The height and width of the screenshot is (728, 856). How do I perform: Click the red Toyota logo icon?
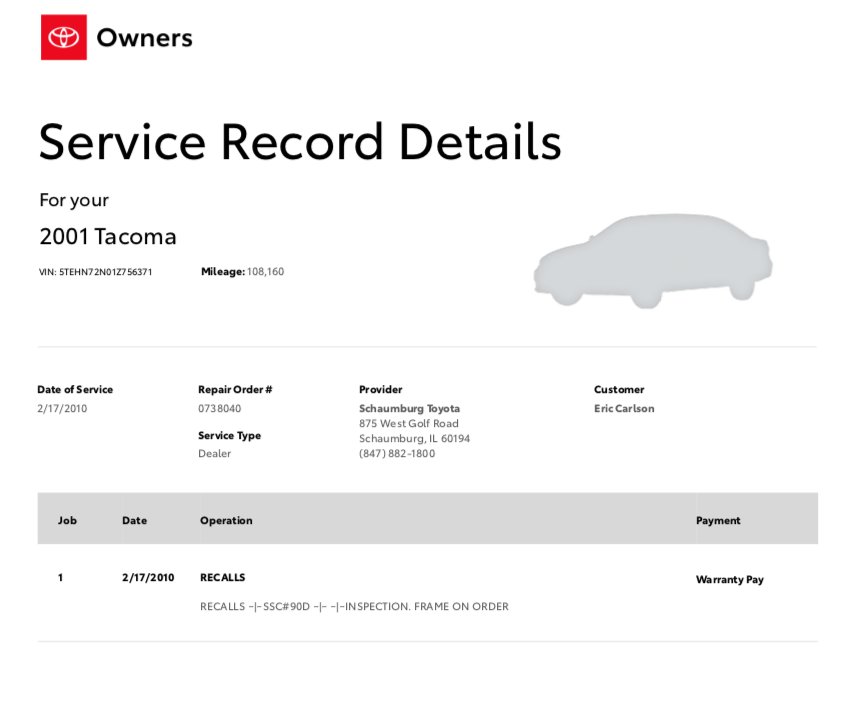(64, 37)
